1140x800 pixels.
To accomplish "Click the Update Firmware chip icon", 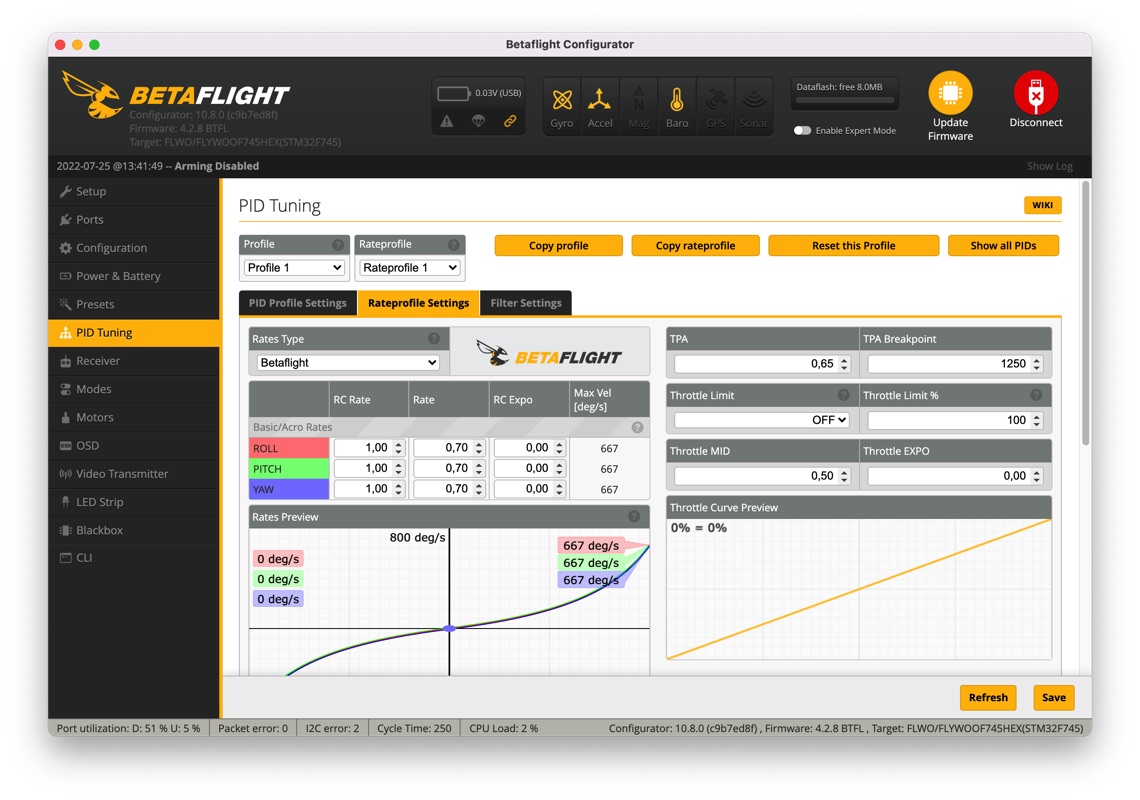I will click(x=950, y=93).
